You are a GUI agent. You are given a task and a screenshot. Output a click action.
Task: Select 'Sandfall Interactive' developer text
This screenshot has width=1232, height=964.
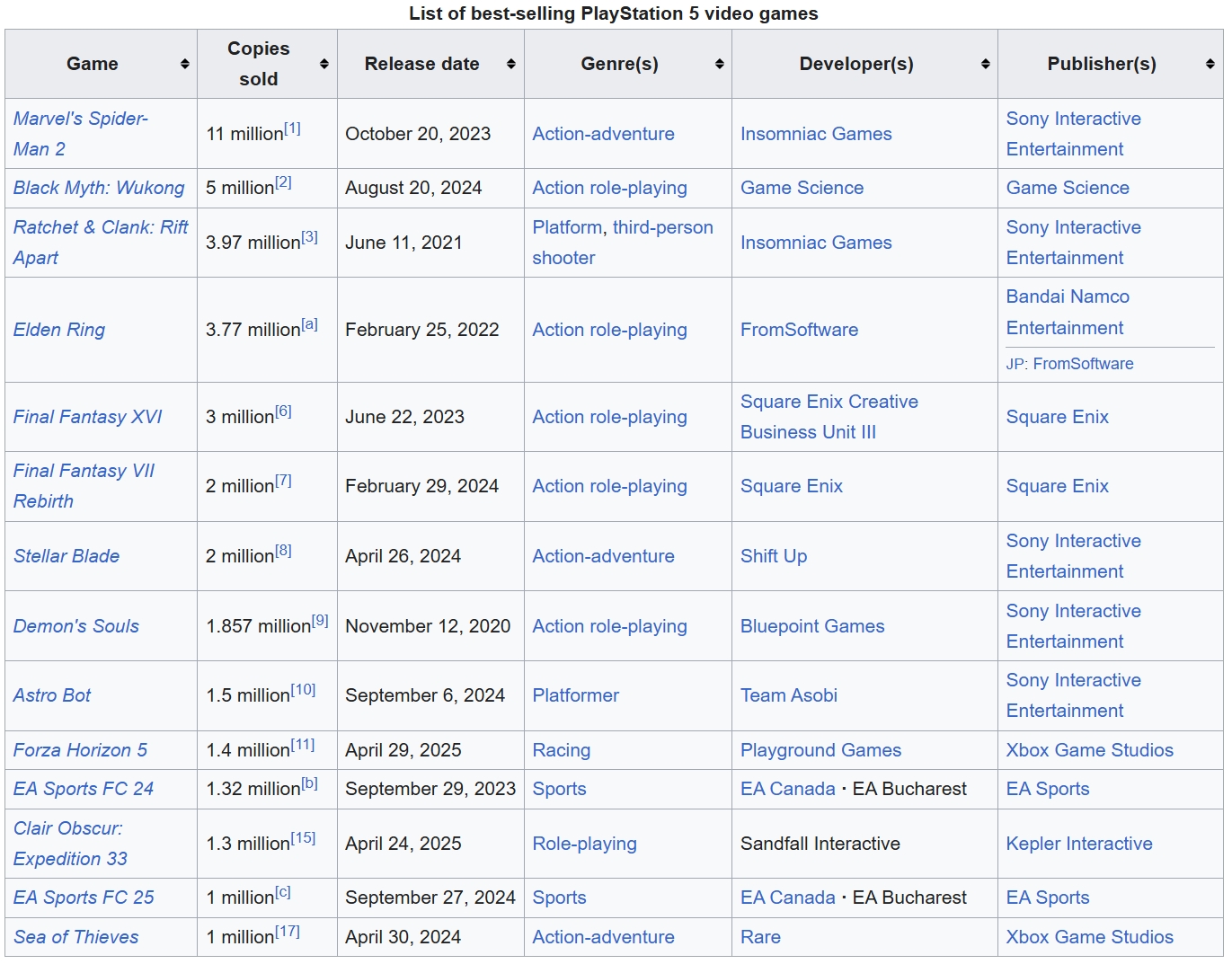point(820,844)
